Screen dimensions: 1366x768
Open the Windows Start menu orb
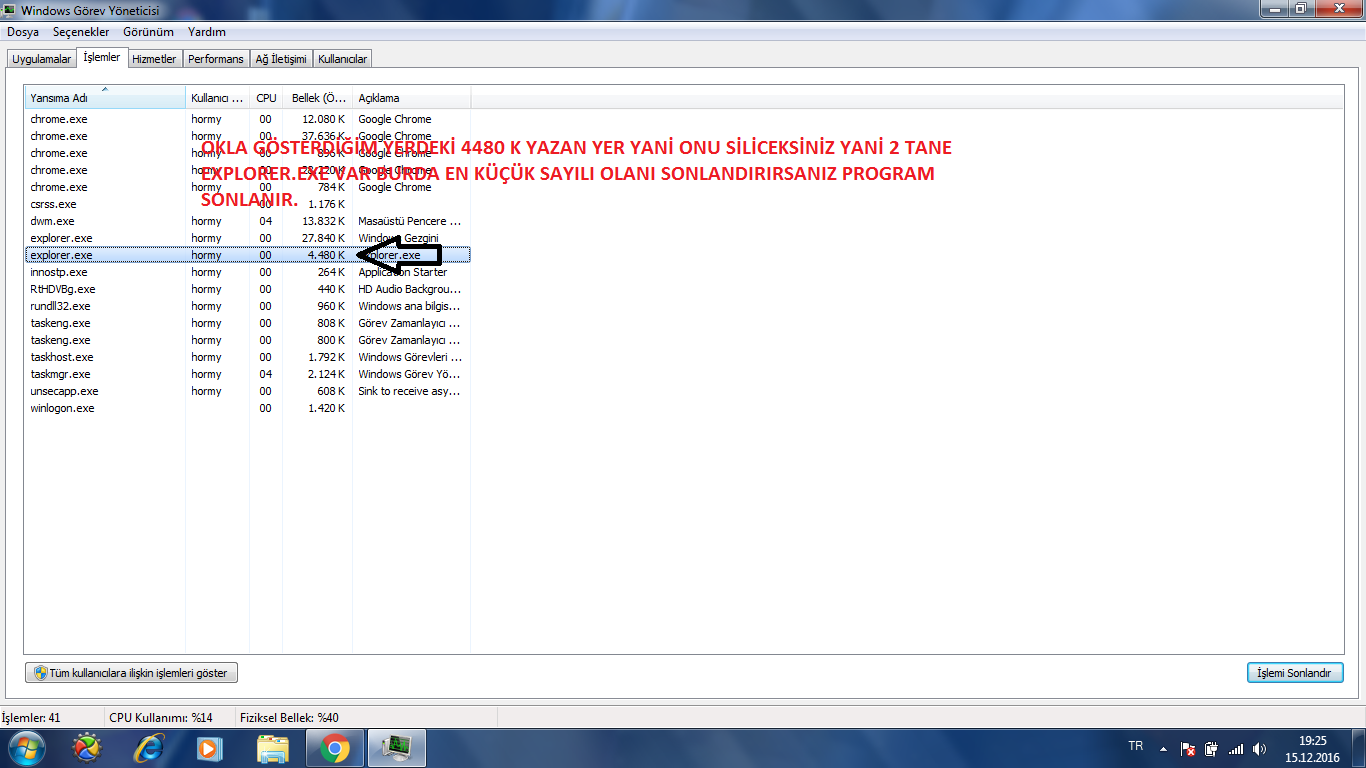point(25,748)
